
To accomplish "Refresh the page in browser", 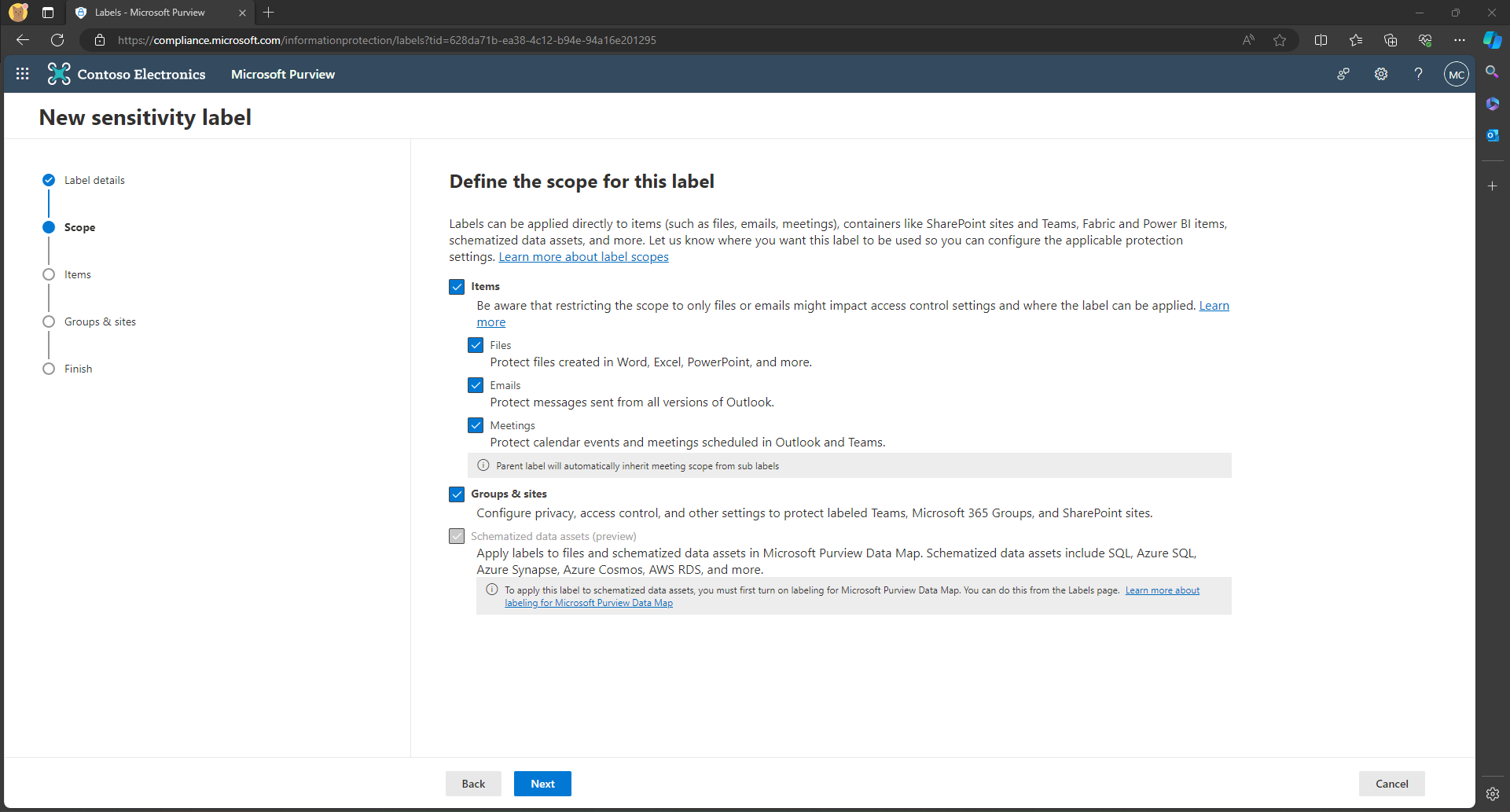I will click(x=57, y=40).
